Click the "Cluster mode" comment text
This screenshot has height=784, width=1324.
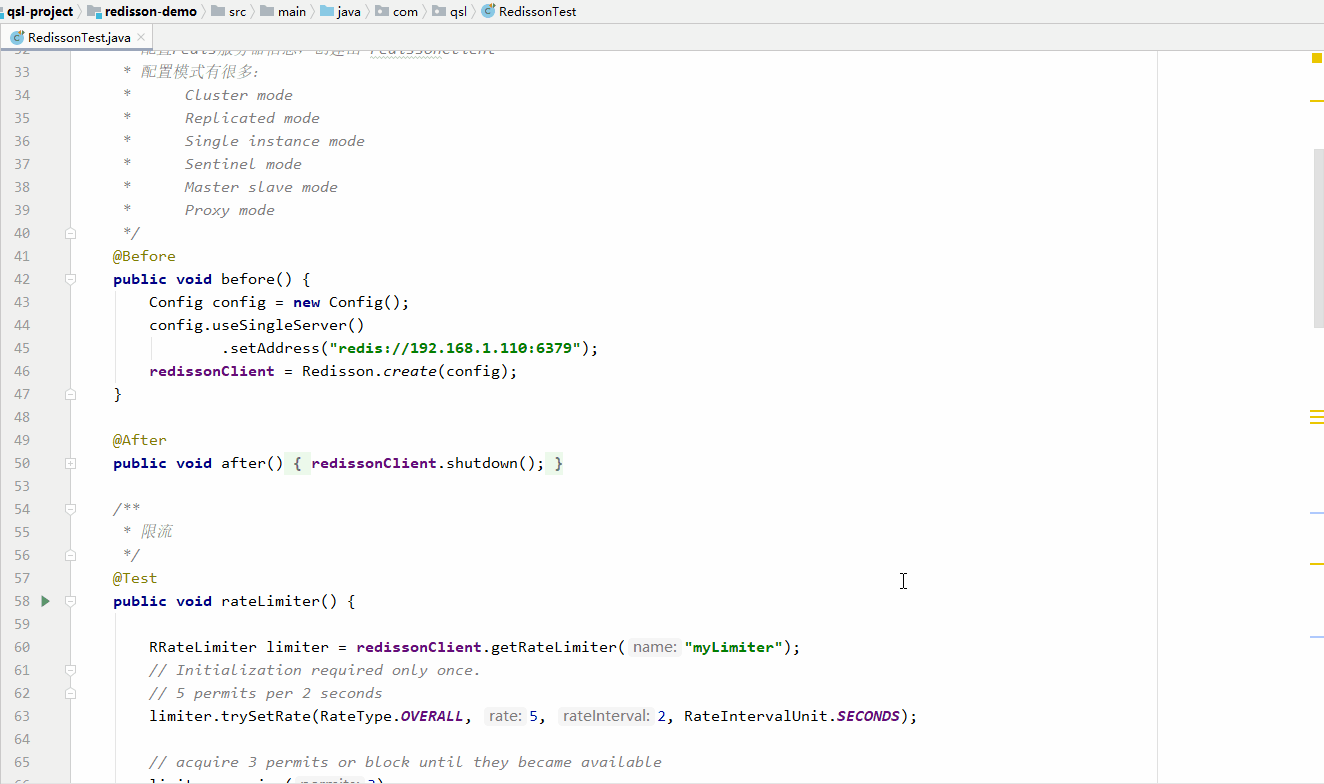click(239, 95)
